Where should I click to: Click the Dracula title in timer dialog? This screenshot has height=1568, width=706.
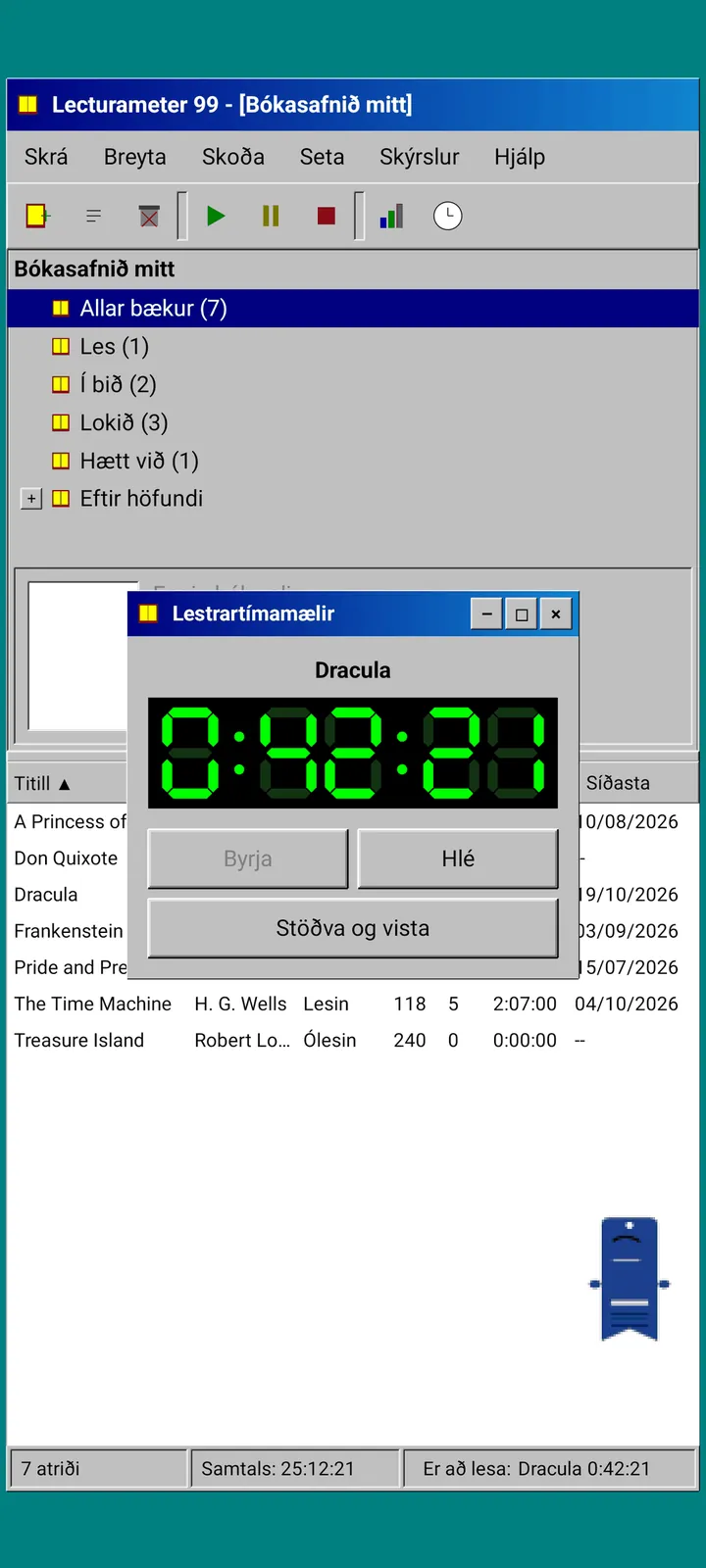(353, 670)
